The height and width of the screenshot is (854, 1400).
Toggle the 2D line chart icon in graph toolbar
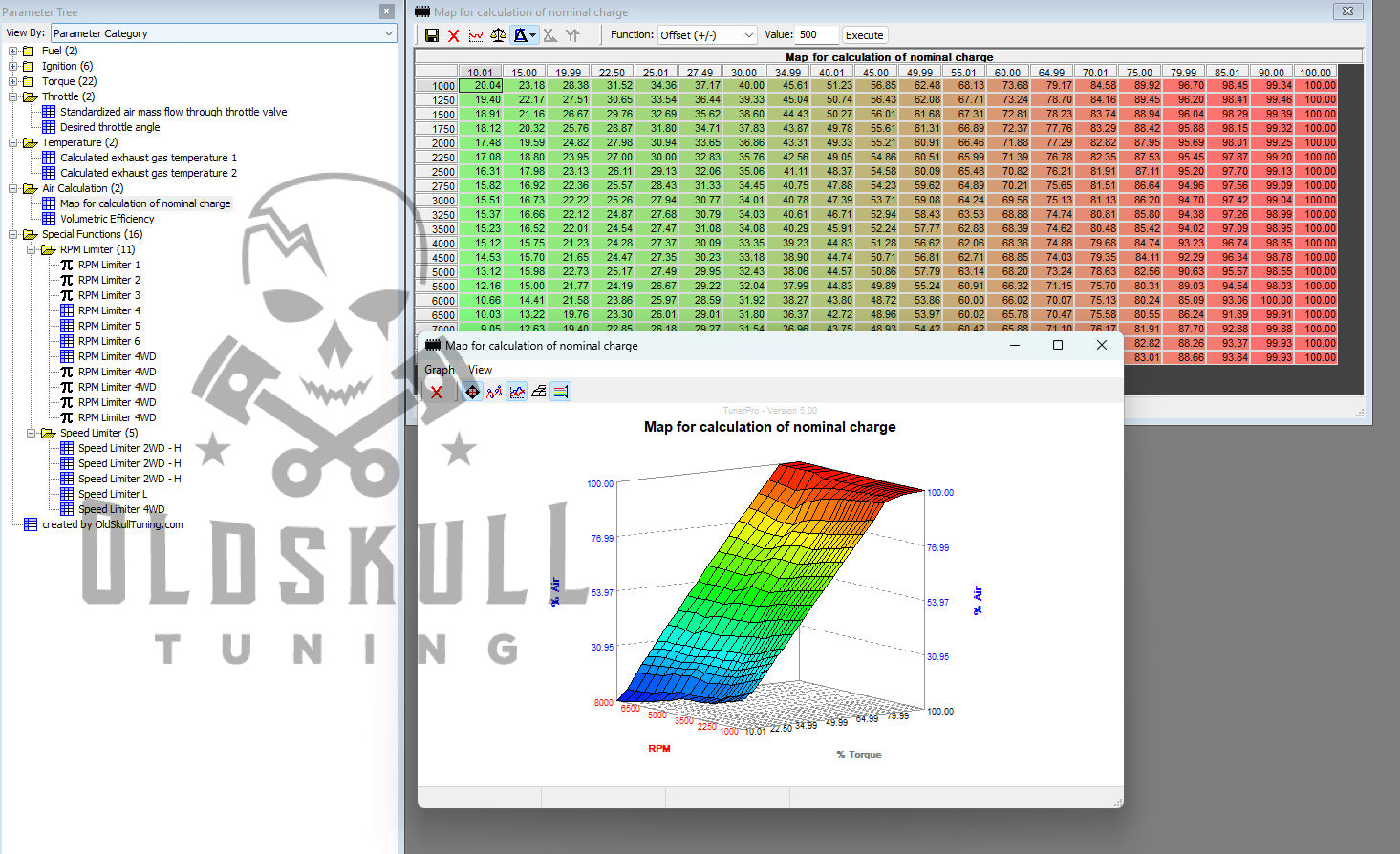517,392
